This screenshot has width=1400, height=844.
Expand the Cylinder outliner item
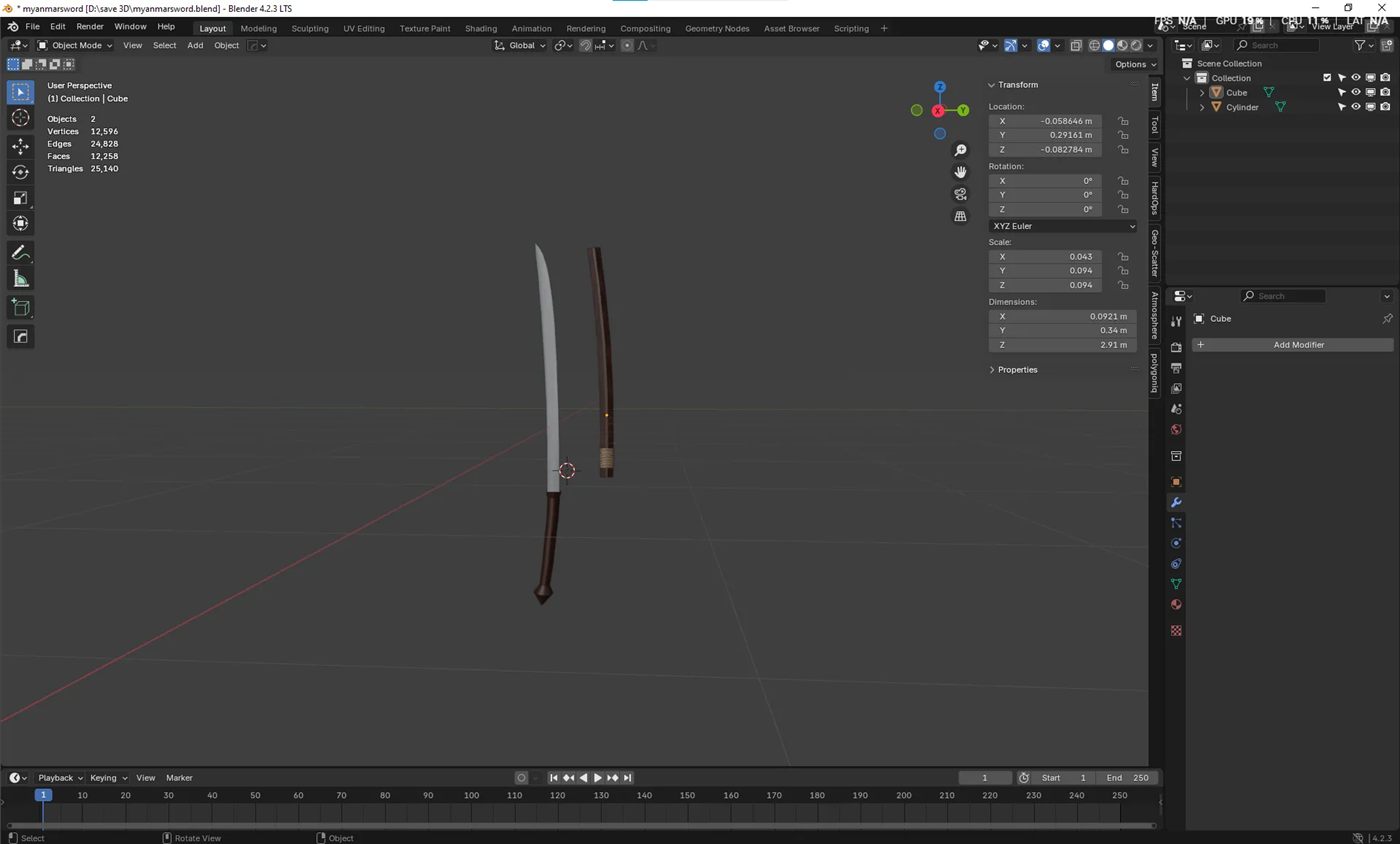point(1202,107)
